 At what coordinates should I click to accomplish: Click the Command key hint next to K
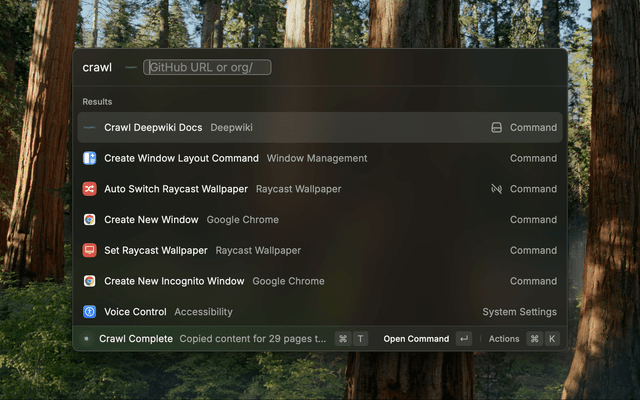pos(534,339)
